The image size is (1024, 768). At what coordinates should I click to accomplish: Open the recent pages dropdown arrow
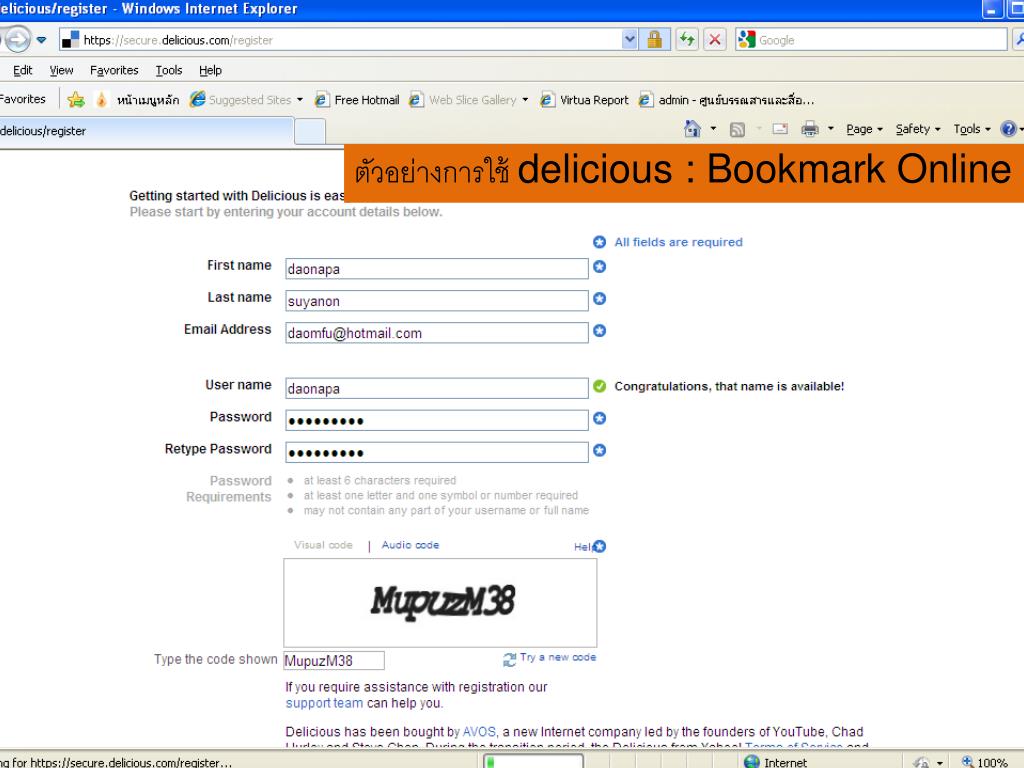point(41,40)
